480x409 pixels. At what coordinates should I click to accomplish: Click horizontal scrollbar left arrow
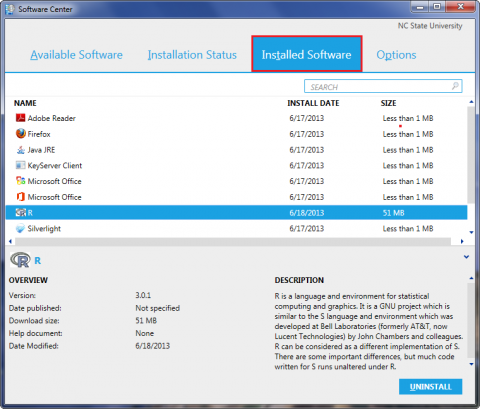[10, 241]
